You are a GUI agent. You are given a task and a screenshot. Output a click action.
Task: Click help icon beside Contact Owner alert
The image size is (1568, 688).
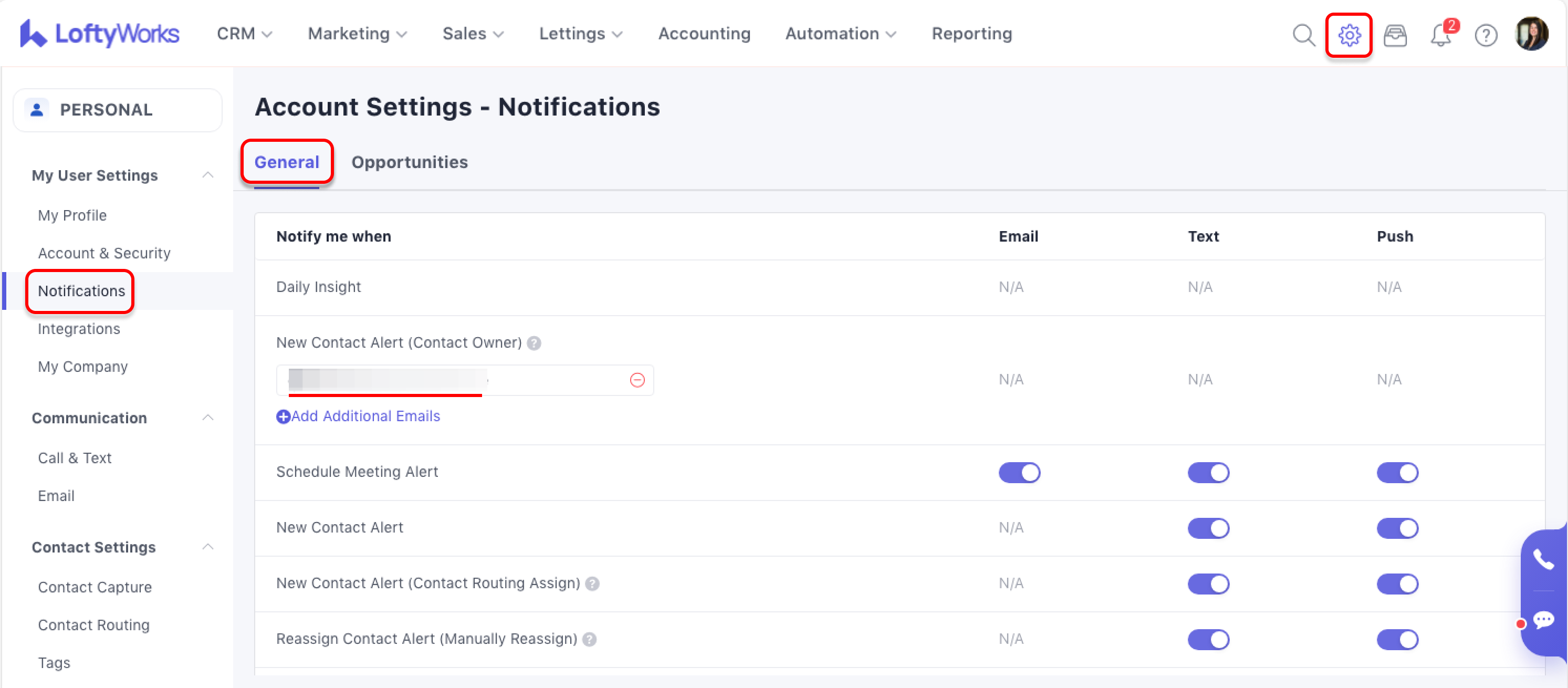(534, 343)
